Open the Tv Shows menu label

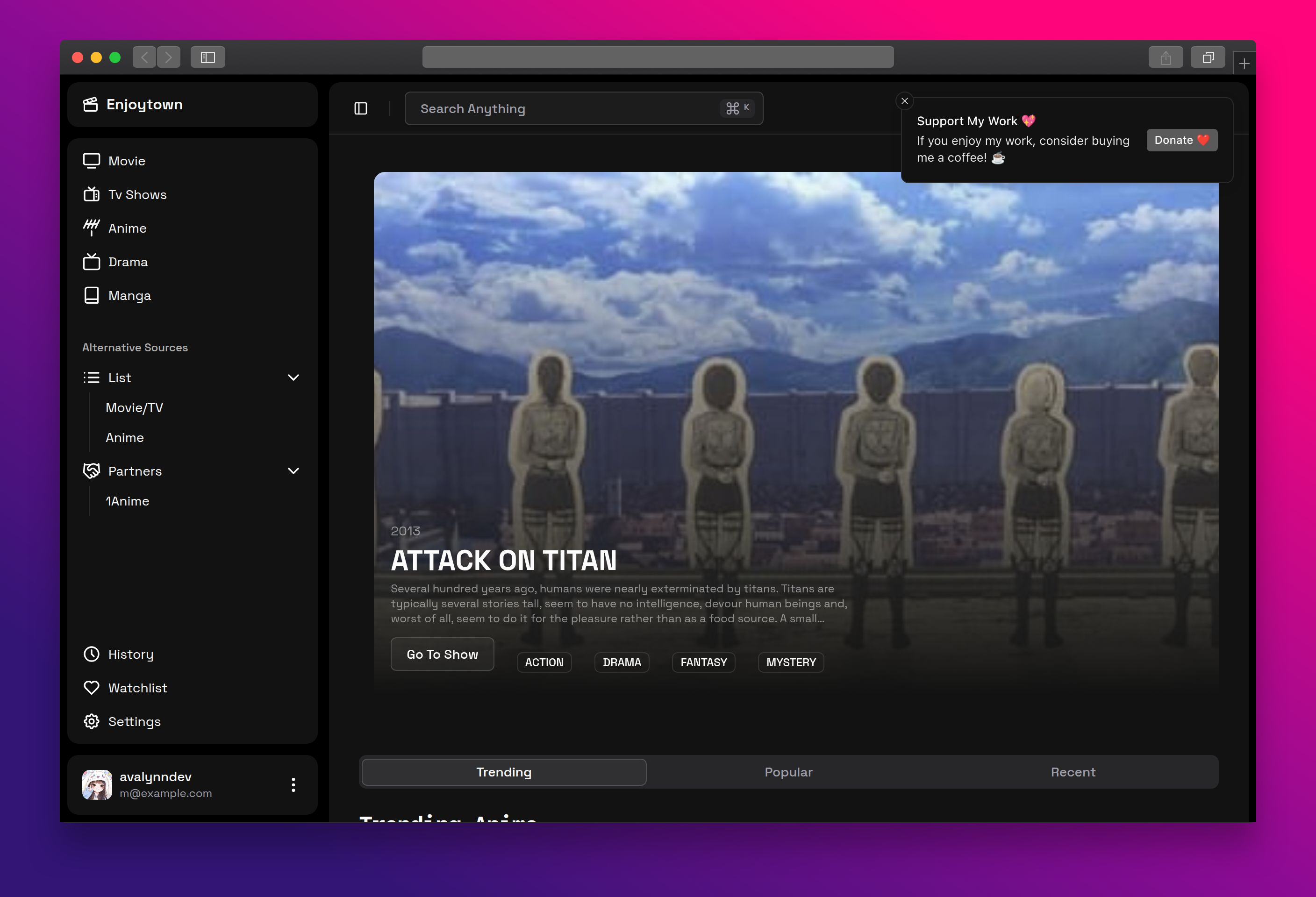[137, 195]
